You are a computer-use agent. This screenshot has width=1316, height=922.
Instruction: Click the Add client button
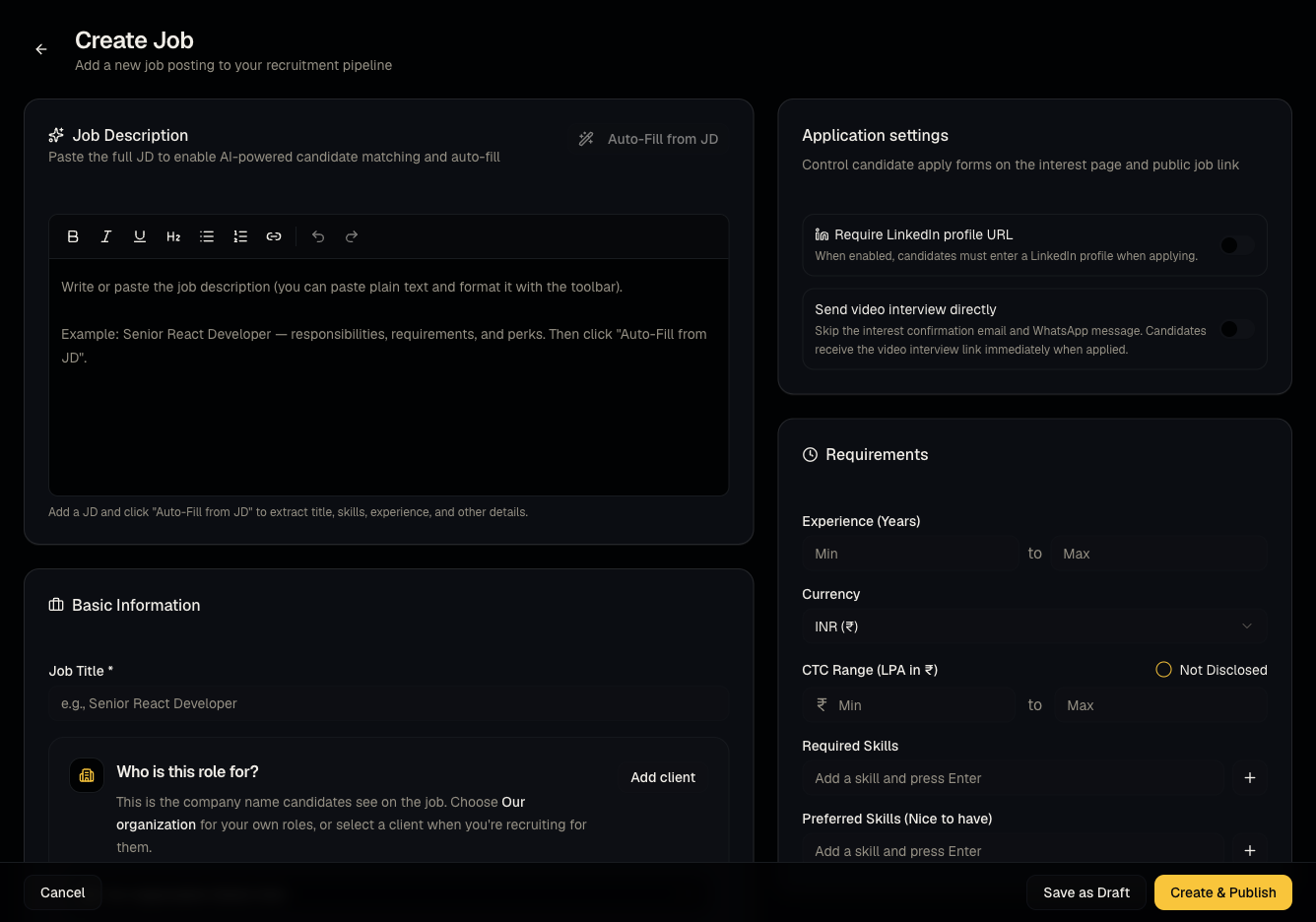[x=663, y=777]
